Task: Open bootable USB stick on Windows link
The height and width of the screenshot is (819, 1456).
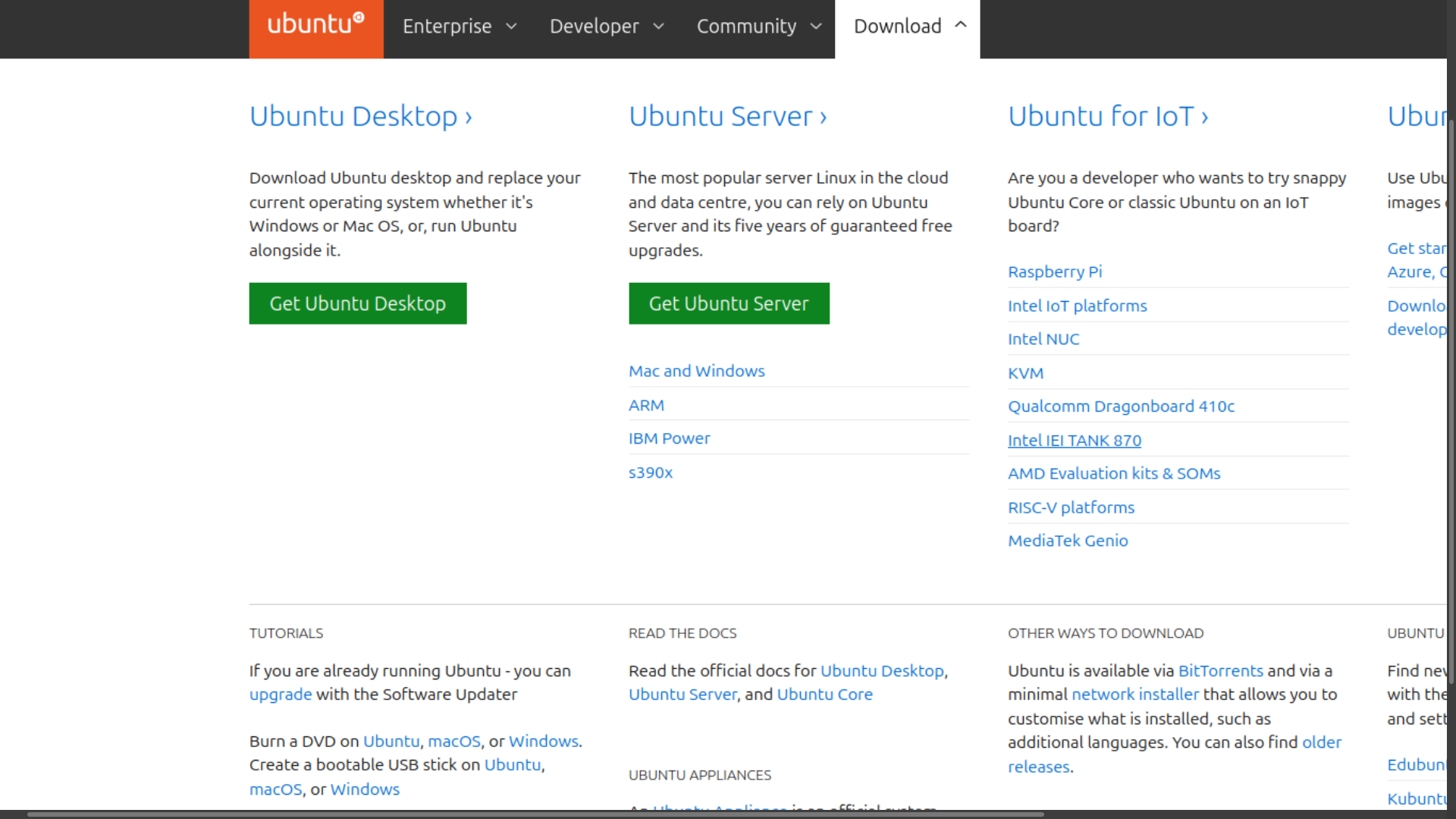Action: click(x=365, y=789)
